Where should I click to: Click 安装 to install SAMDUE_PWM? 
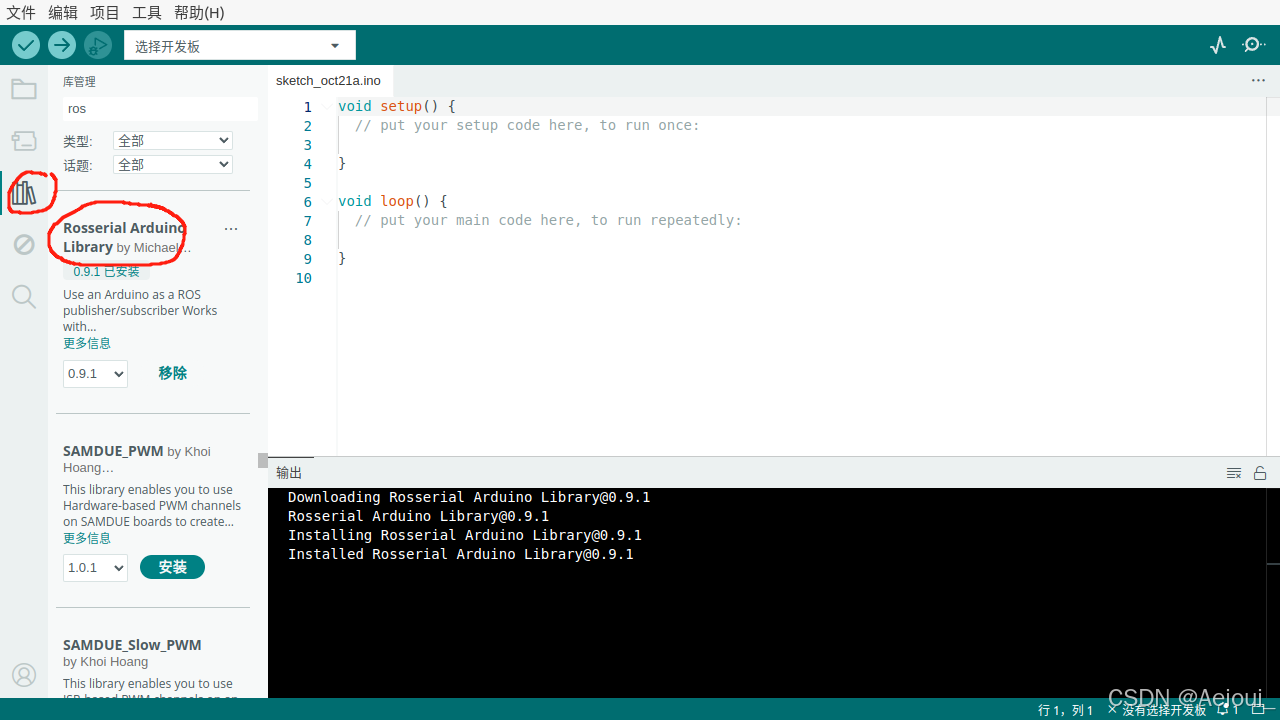172,567
